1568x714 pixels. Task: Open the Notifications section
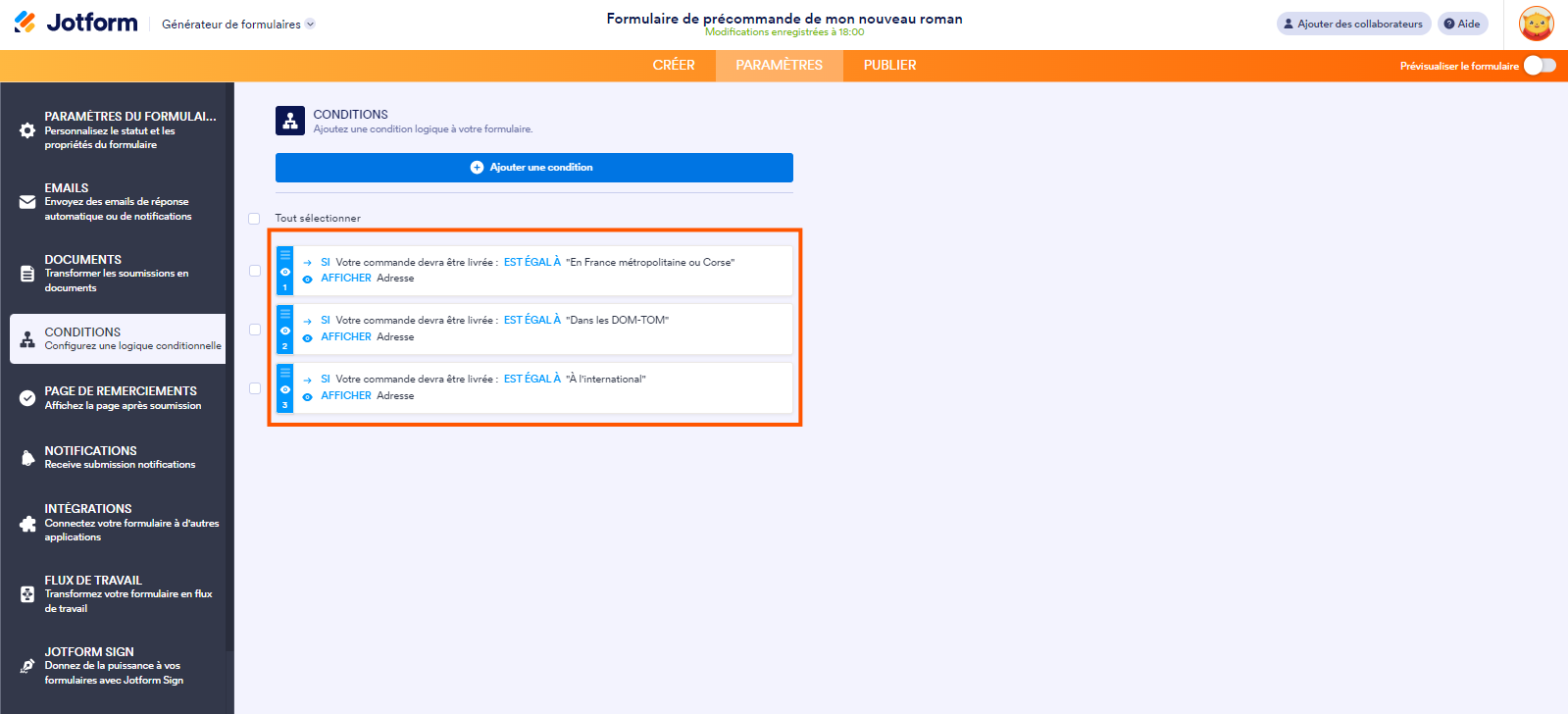tap(118, 458)
